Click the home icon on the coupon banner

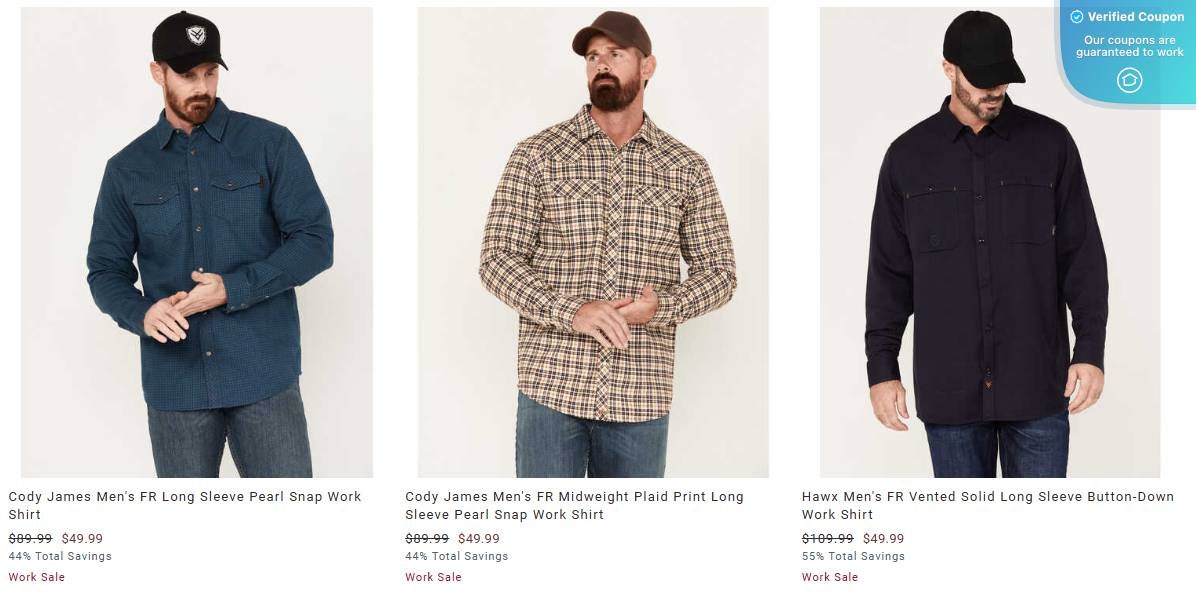coord(1130,80)
